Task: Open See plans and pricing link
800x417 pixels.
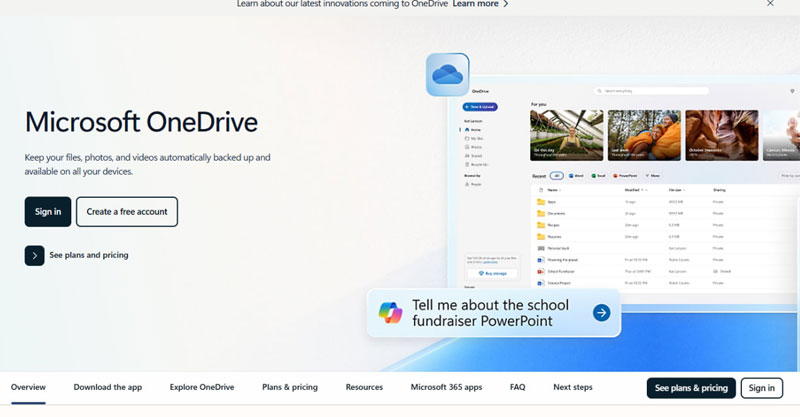Action: click(x=89, y=255)
